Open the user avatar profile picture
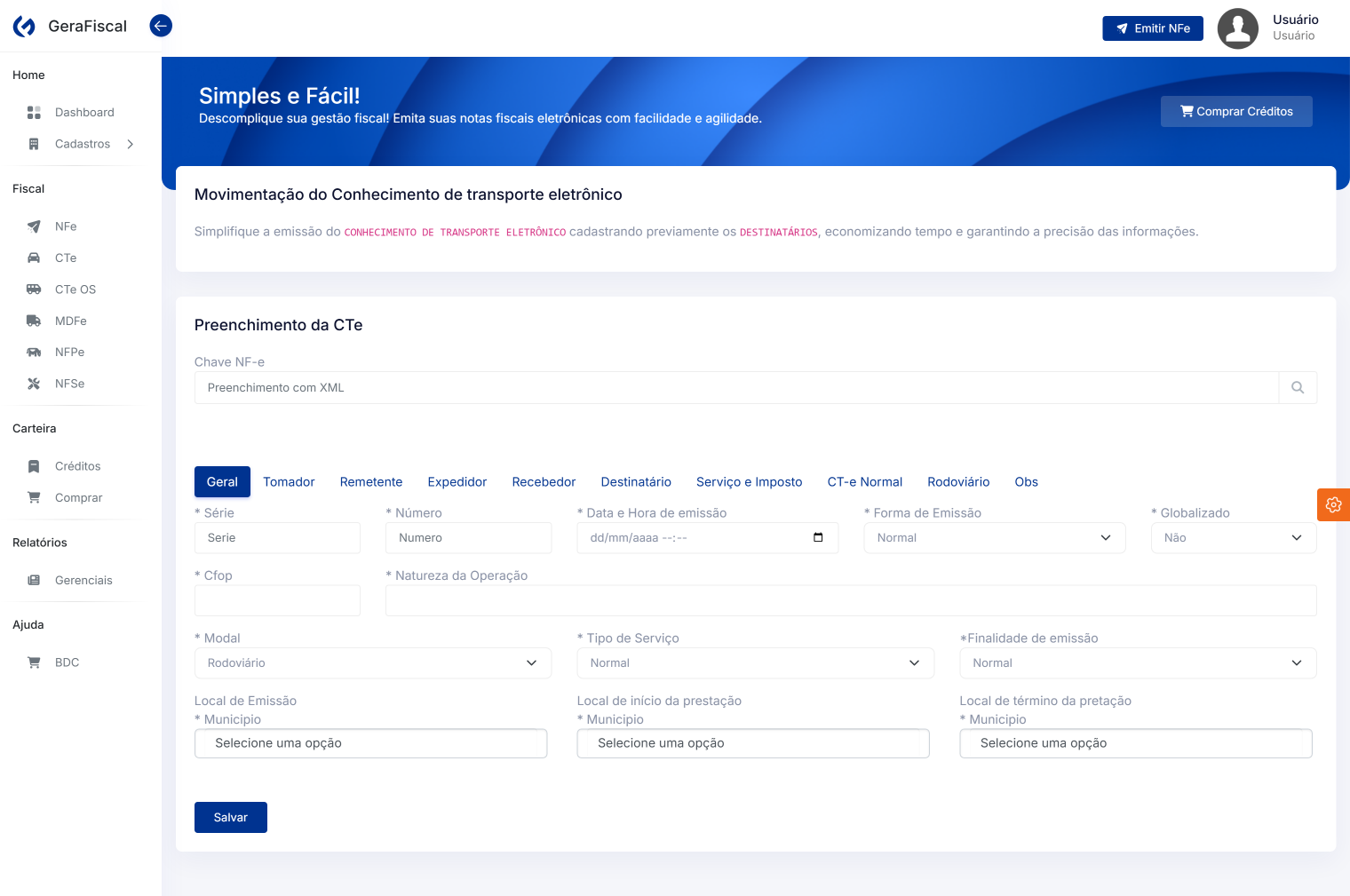Screen dimensions: 1350x896 [x=1237, y=28]
